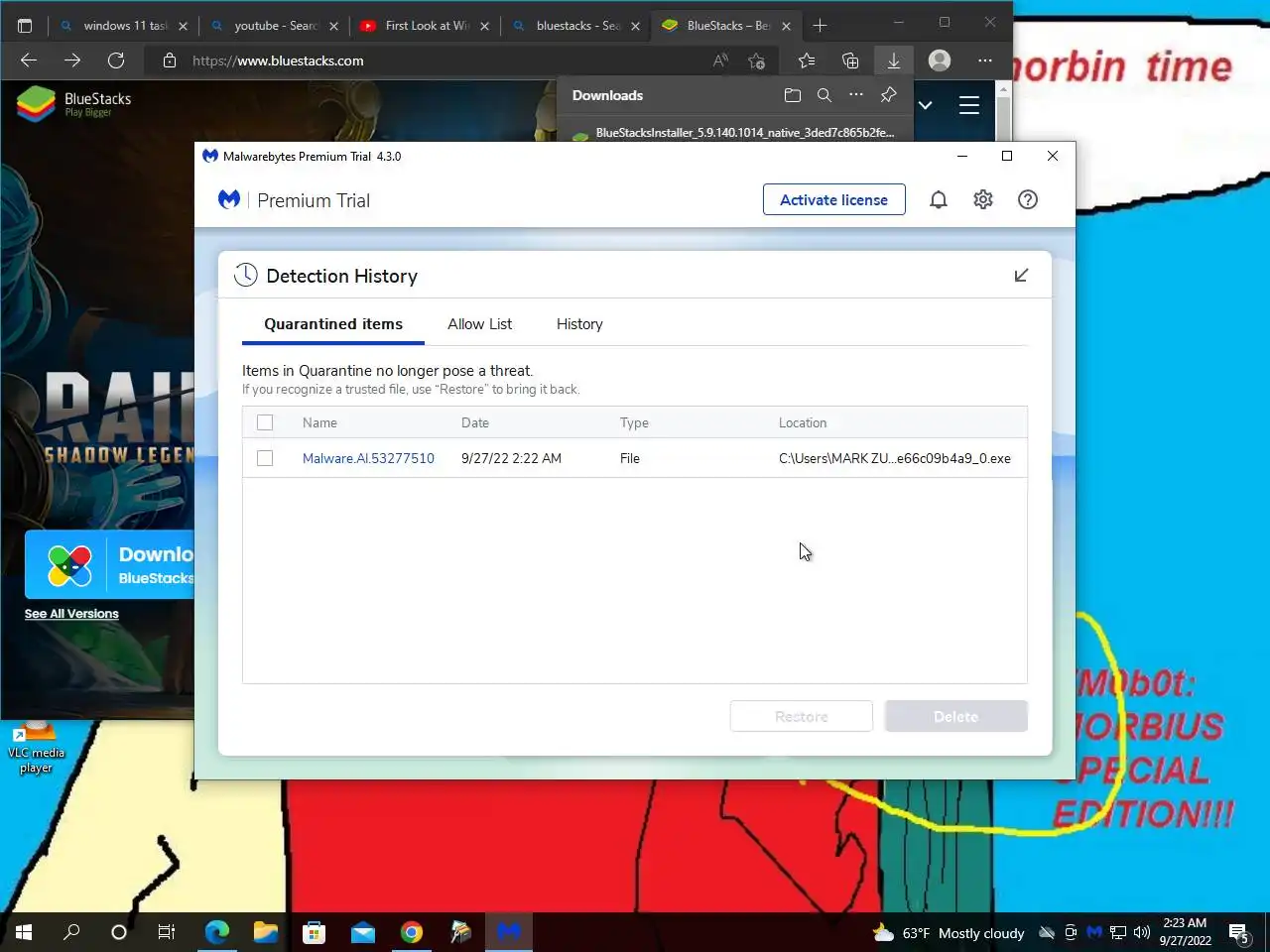Screen dimensions: 1270x952
Task: Select the Quarantined items tab
Action: 333,324
